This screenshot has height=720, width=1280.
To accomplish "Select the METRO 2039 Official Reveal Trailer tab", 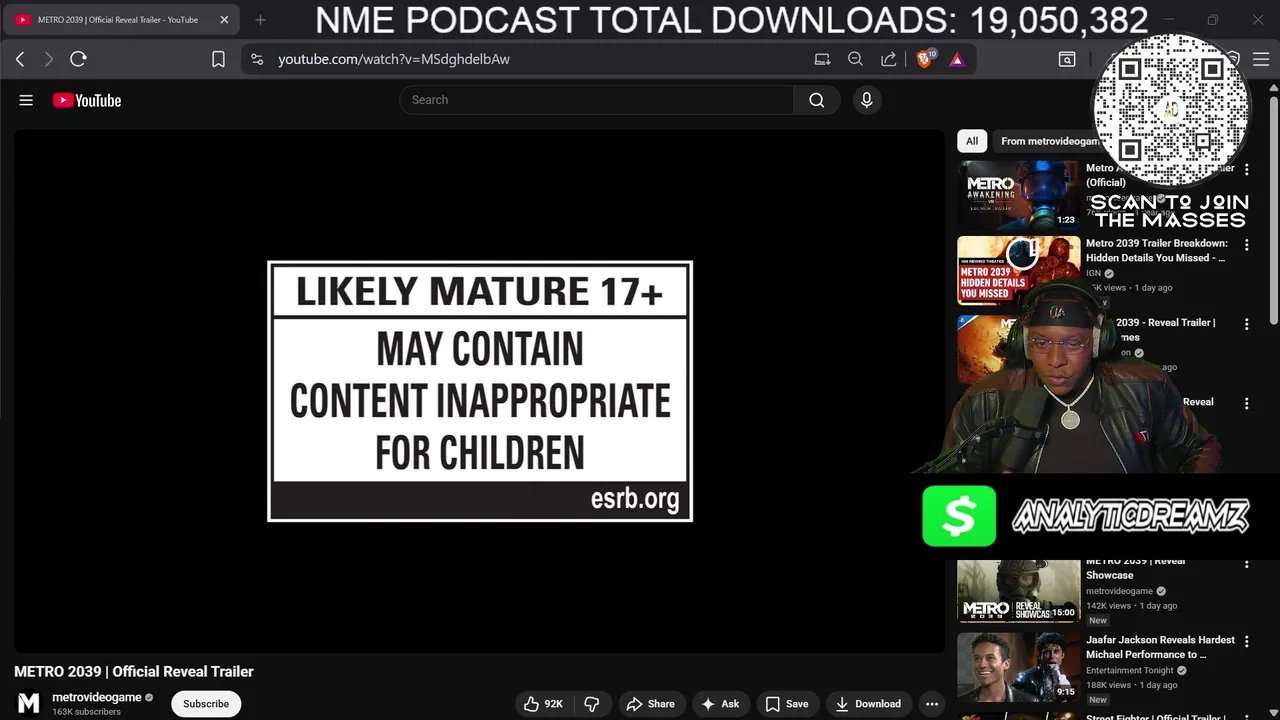I will point(122,19).
